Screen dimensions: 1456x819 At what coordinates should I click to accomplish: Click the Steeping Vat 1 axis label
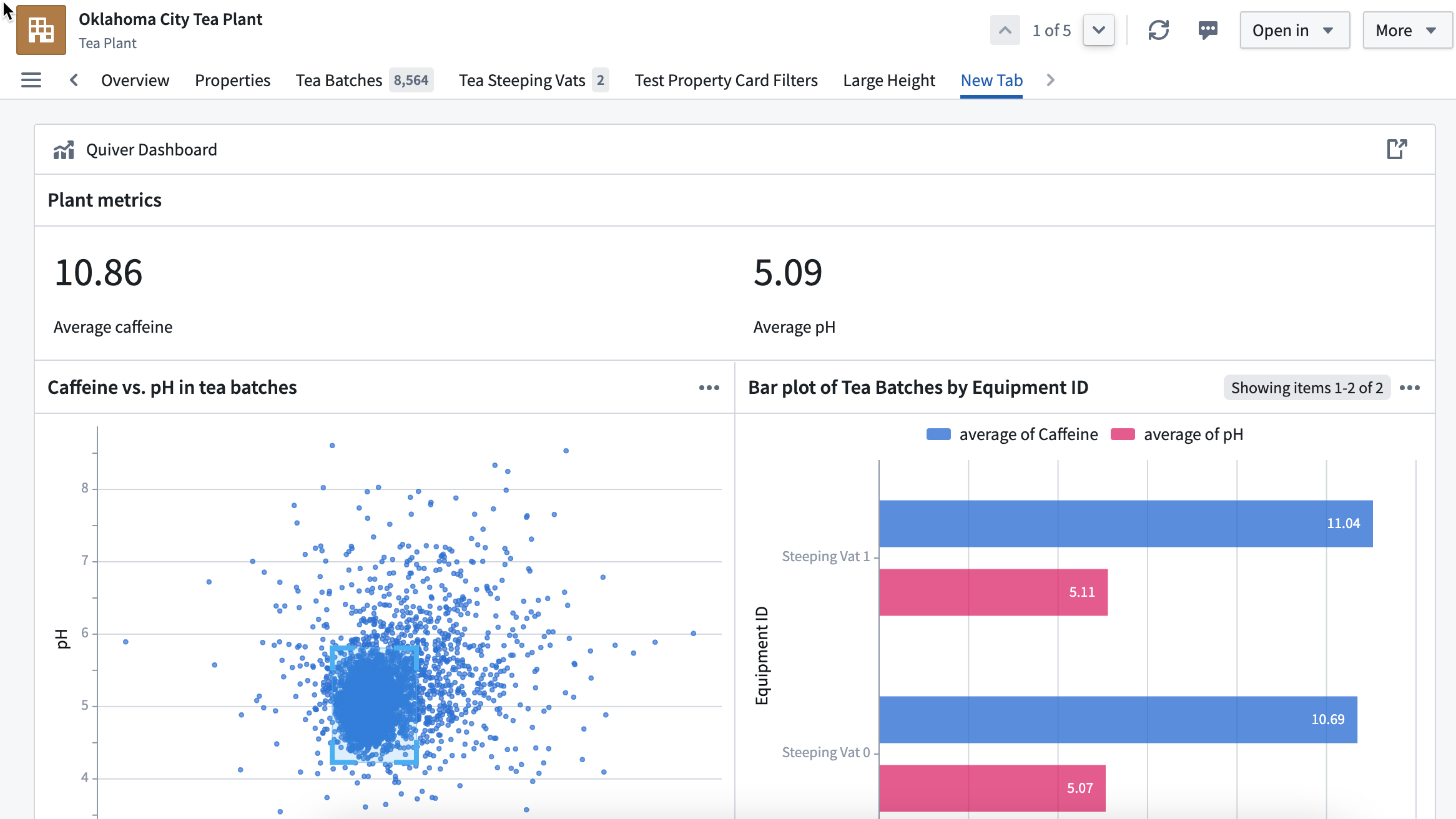(825, 556)
